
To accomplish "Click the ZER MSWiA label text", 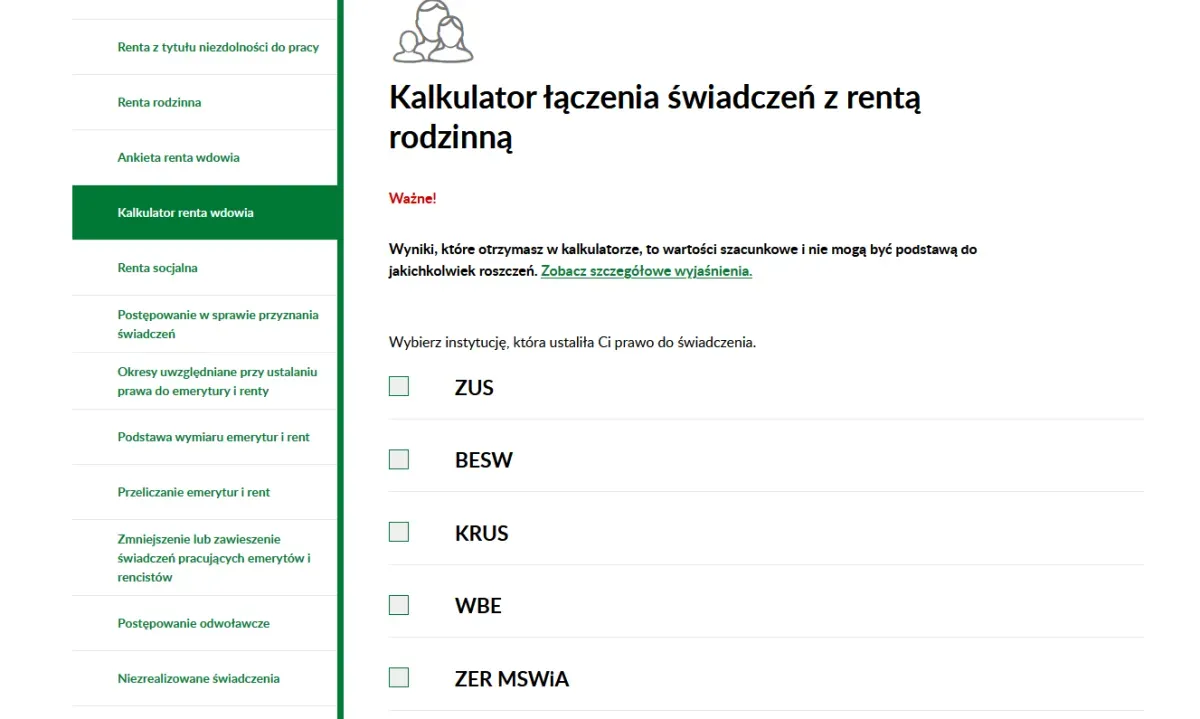I will [x=511, y=679].
